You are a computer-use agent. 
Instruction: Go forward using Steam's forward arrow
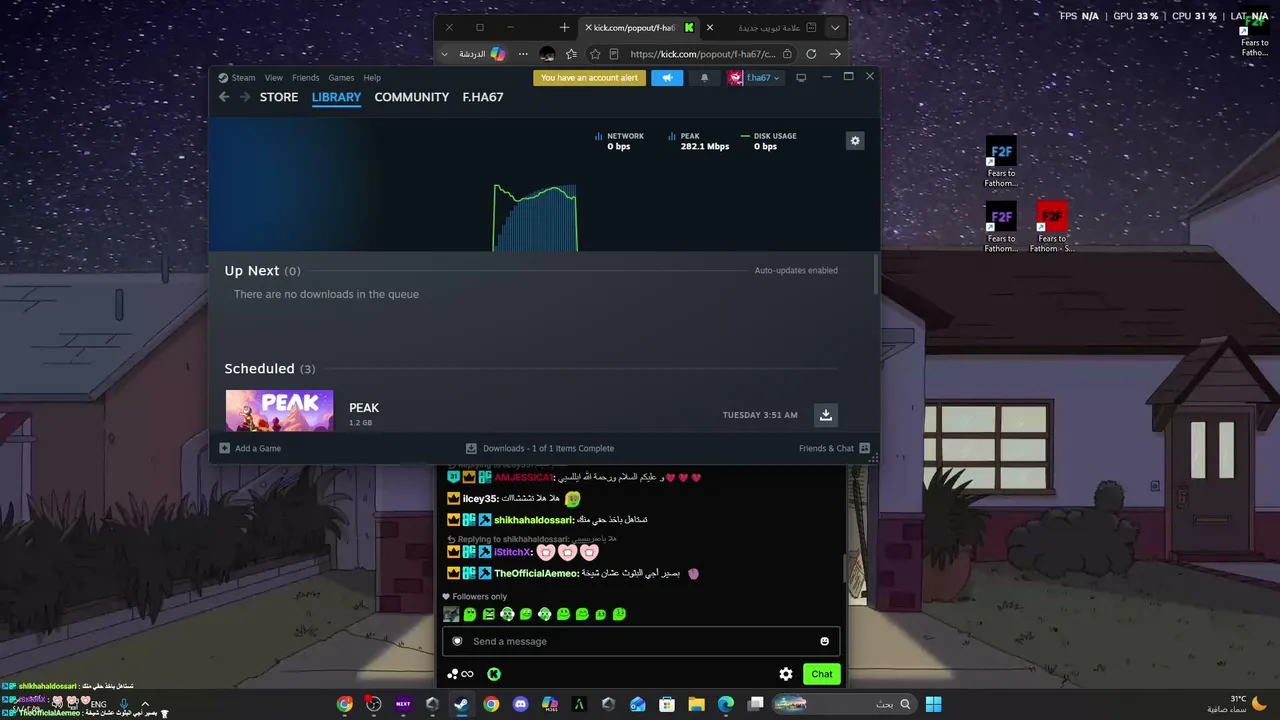[244, 97]
